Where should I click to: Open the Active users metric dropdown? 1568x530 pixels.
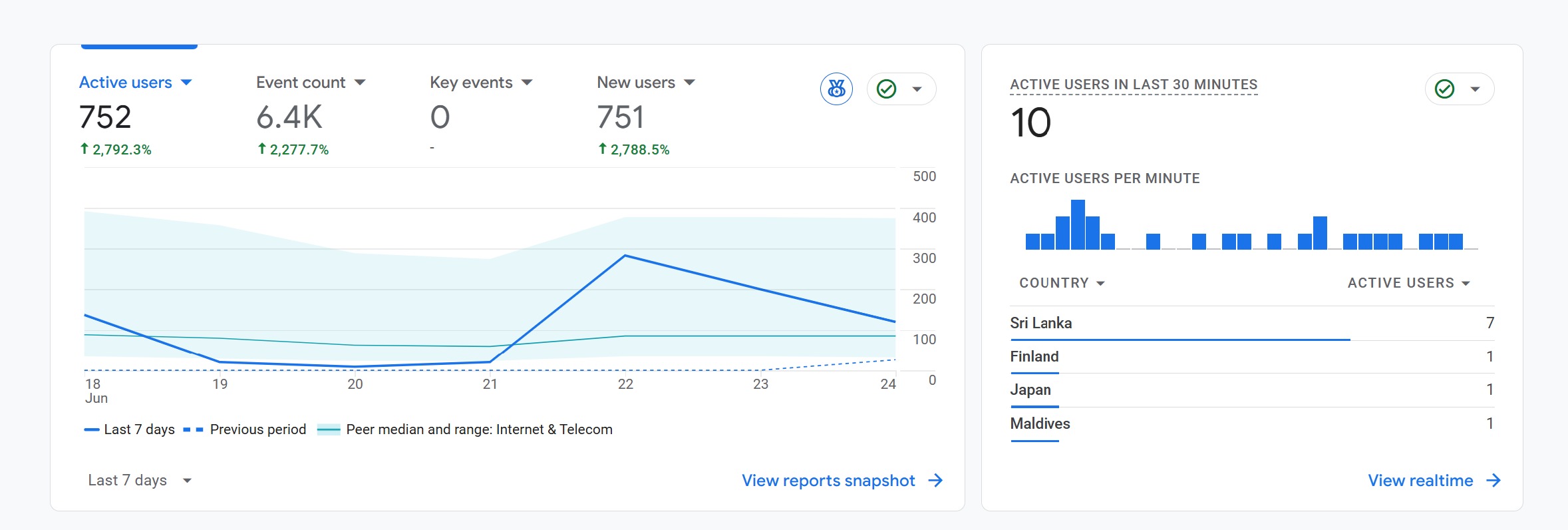coord(186,83)
